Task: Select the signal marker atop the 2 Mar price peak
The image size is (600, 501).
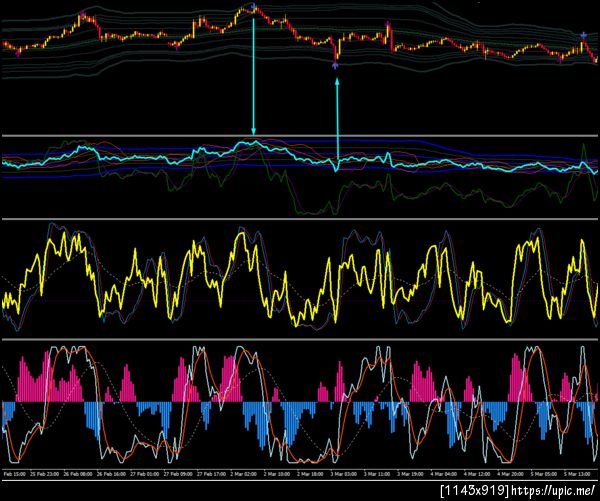Action: 254,6
